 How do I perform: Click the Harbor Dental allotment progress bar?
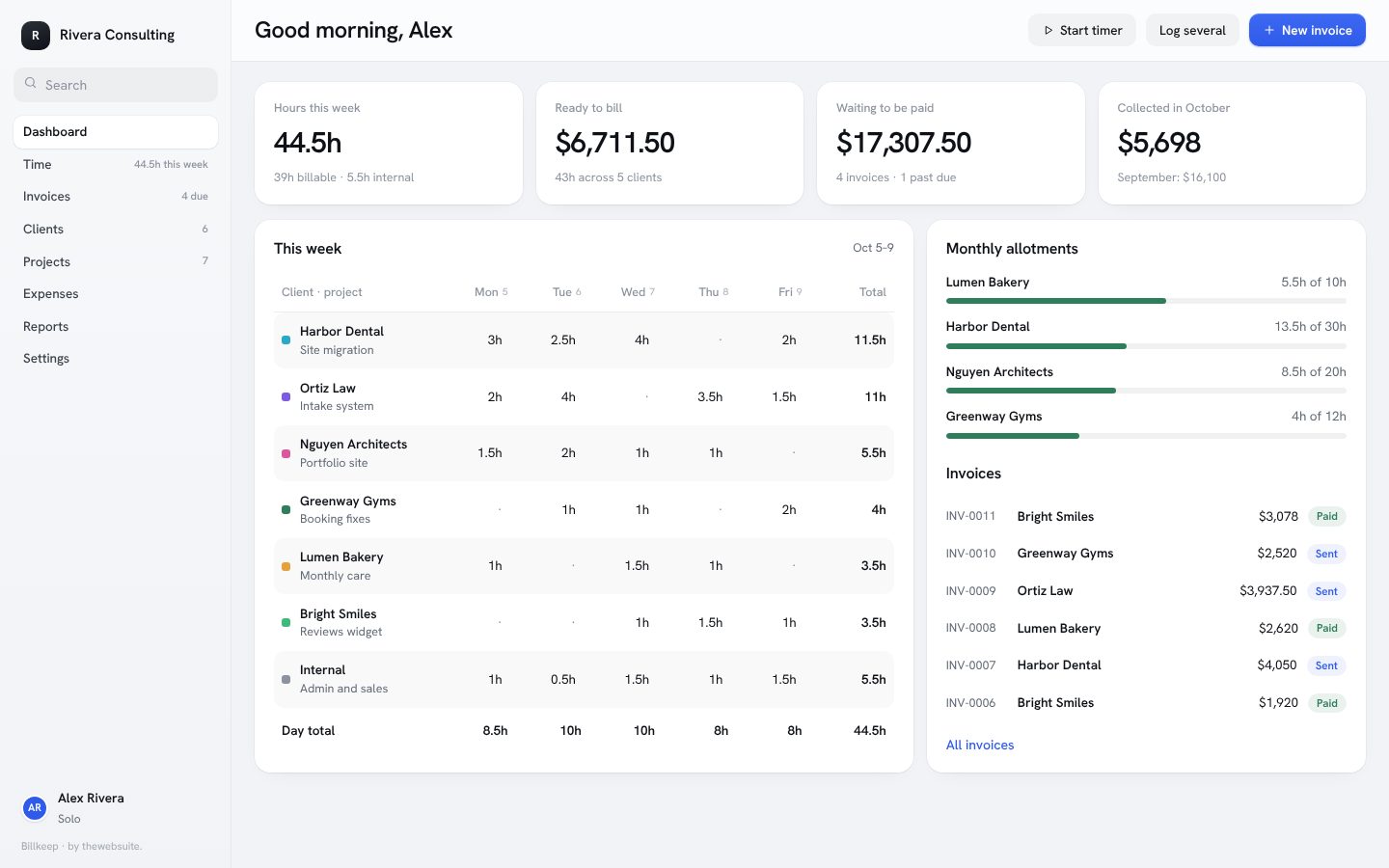click(x=1146, y=345)
